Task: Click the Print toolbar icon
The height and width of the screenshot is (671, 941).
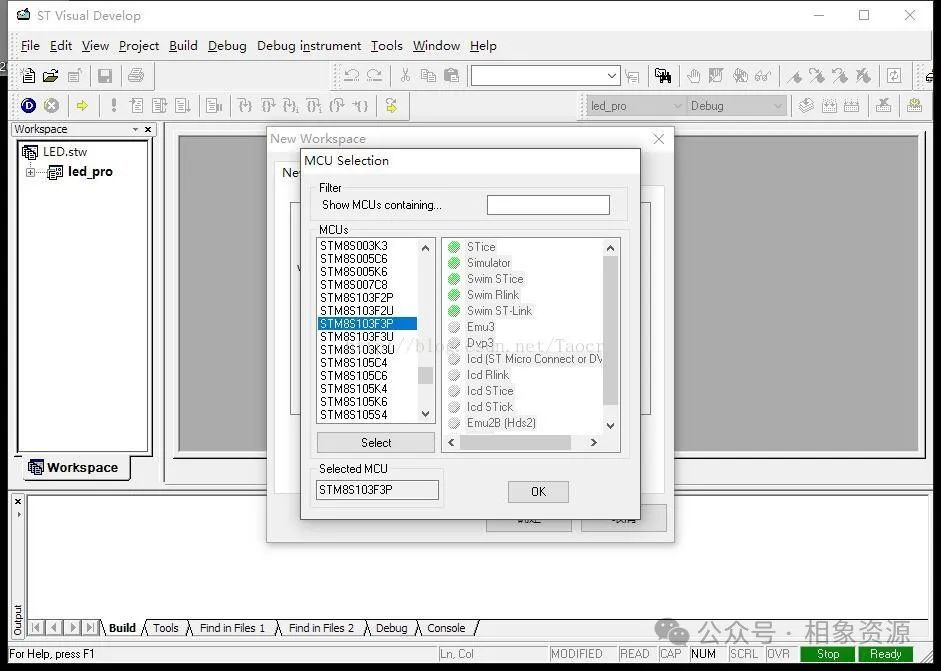Action: click(136, 76)
